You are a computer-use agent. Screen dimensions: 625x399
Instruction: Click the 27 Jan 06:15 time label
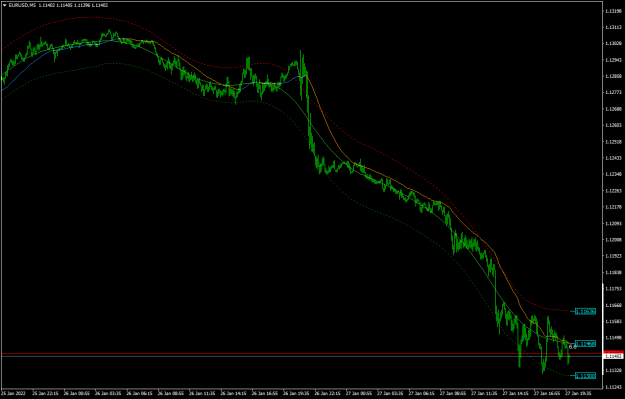coord(422,393)
